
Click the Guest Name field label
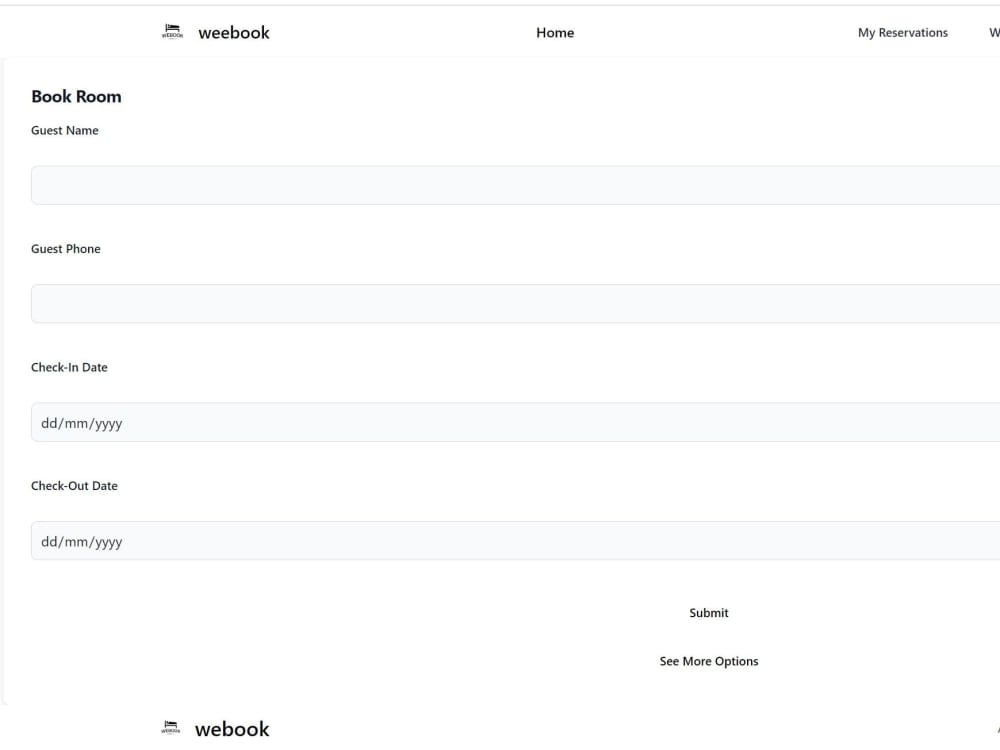pos(64,130)
